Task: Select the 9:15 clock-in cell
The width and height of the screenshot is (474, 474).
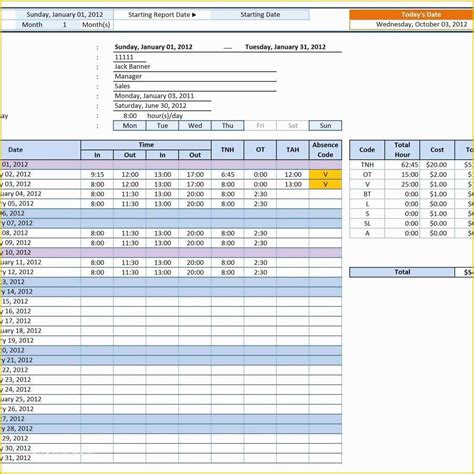Action: click(97, 175)
